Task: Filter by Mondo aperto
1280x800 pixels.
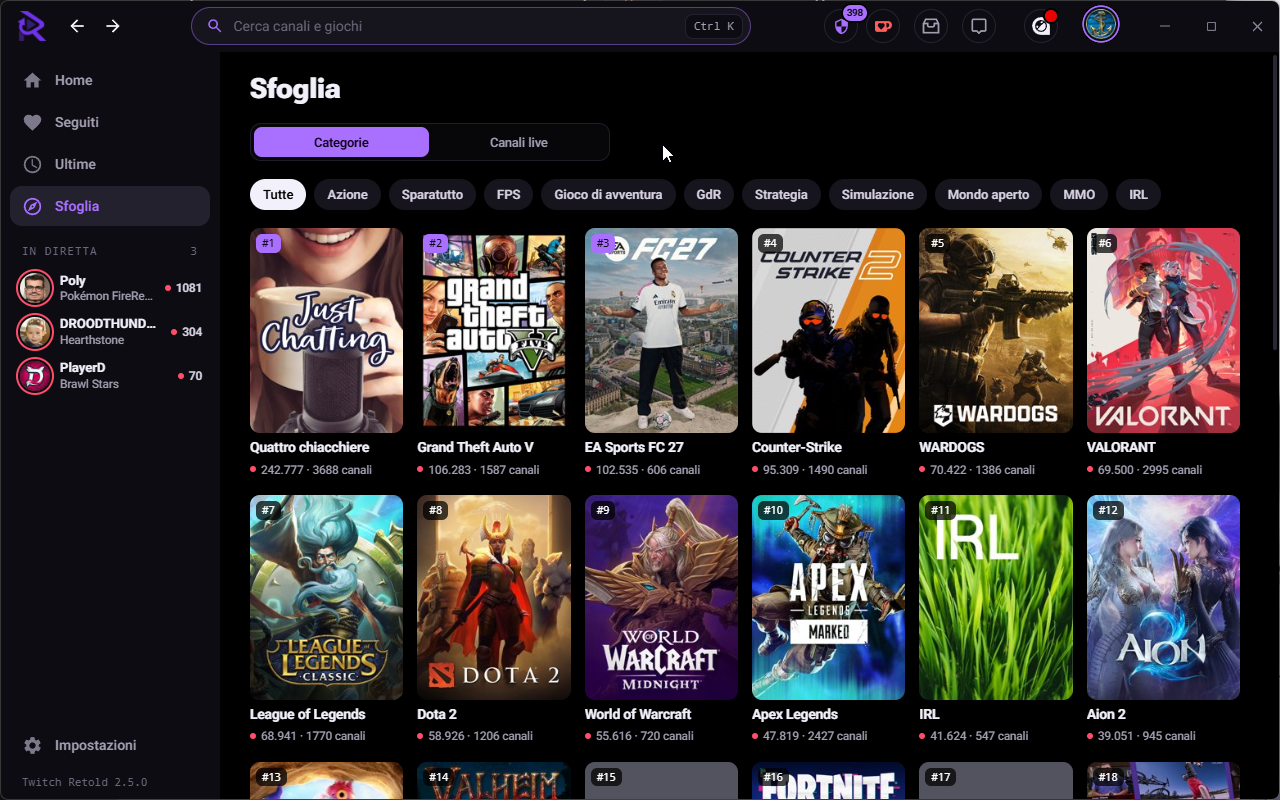Action: tap(988, 194)
